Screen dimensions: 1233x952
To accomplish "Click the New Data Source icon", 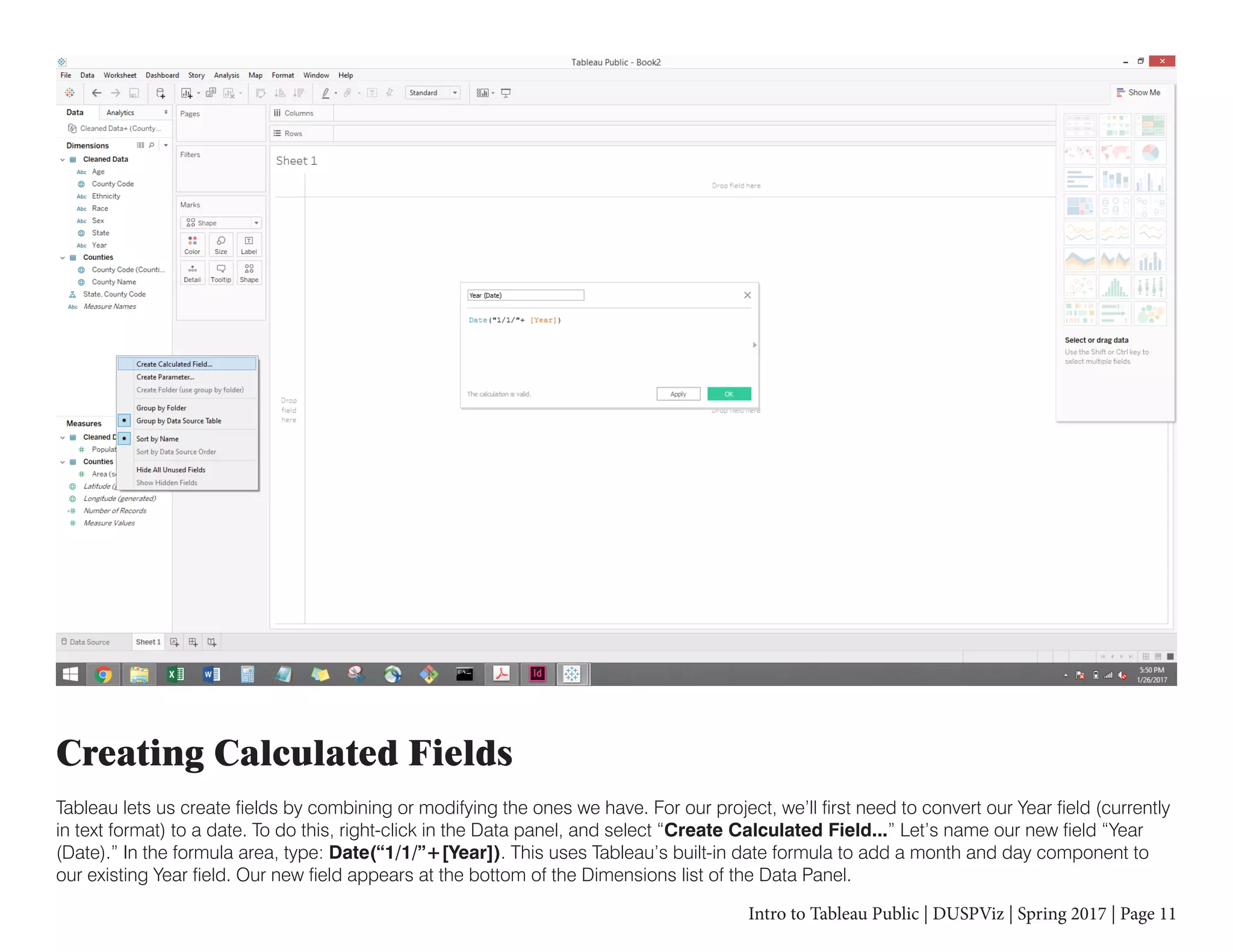I will click(x=161, y=93).
